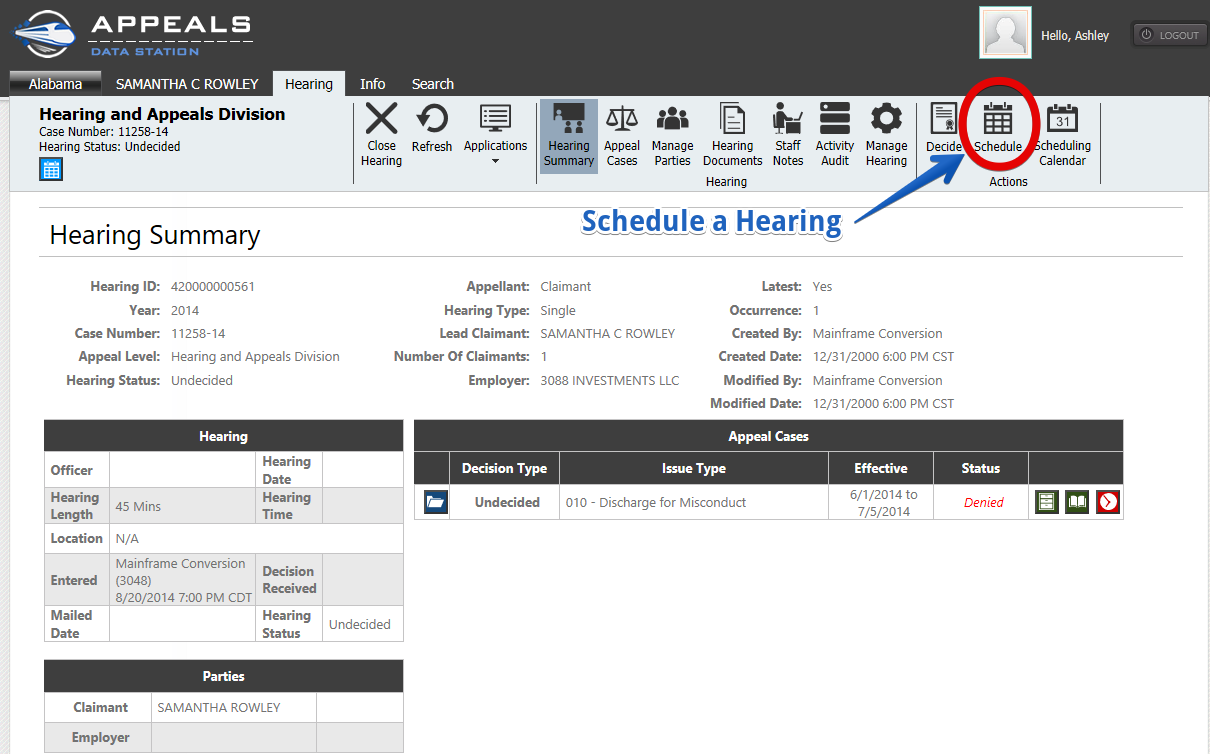Open Staff Notes
This screenshot has height=754, width=1210.
[x=788, y=135]
